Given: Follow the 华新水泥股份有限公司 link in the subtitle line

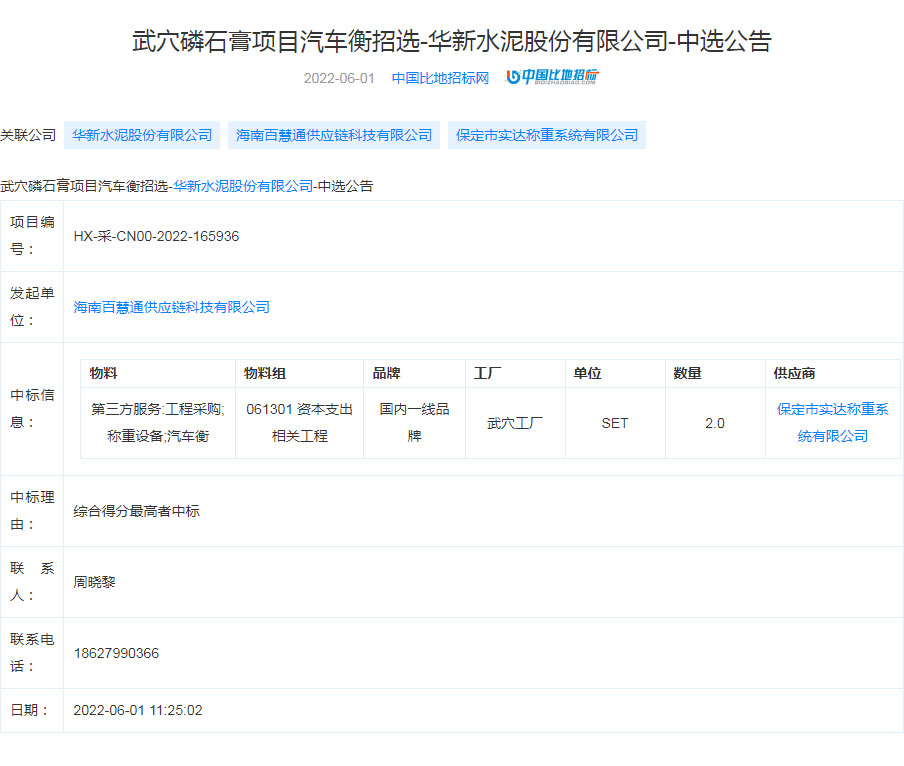Looking at the screenshot, I should 243,186.
